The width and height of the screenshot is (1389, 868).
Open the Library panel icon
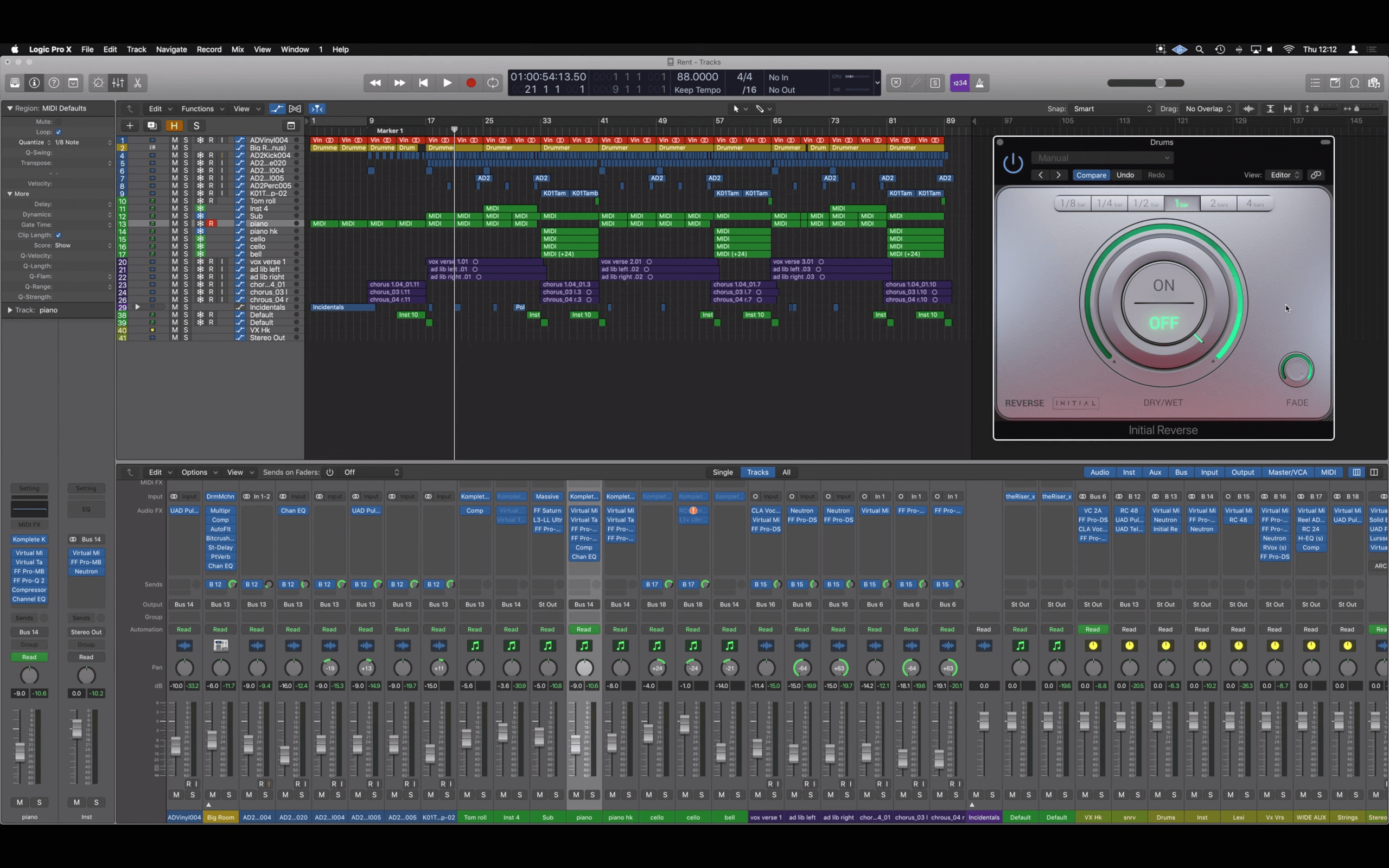click(x=15, y=82)
